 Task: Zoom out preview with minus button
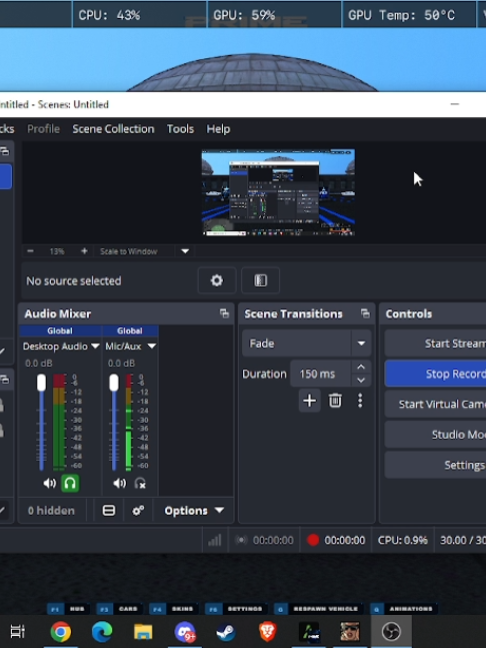30,251
